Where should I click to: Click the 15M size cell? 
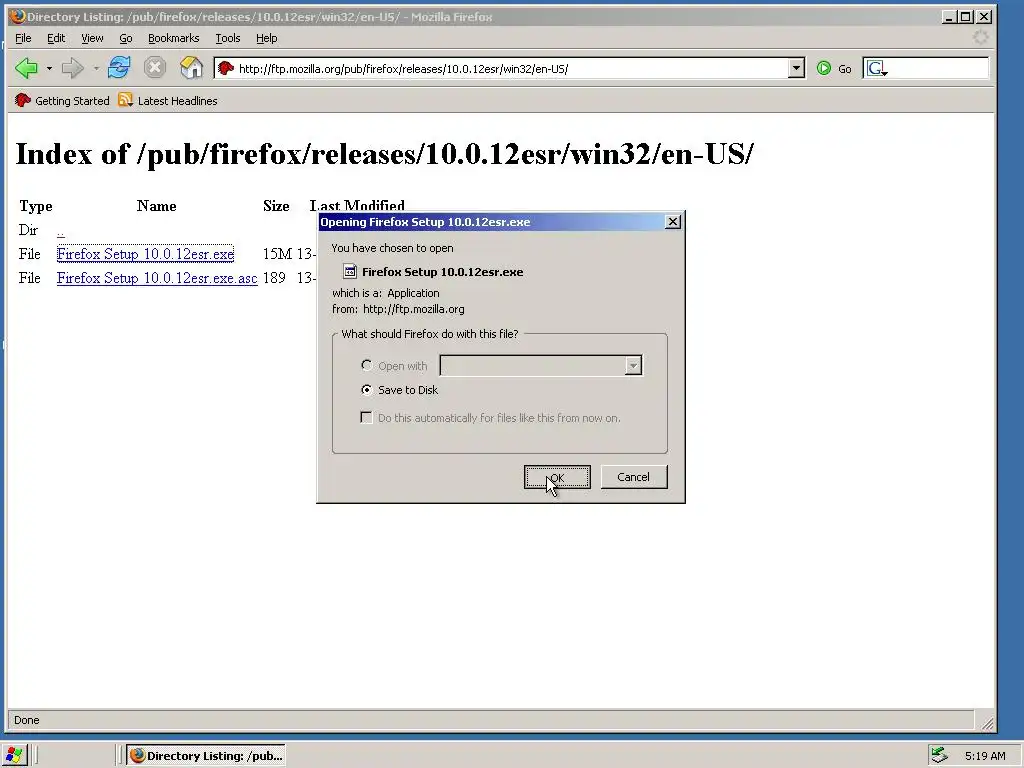pos(277,254)
